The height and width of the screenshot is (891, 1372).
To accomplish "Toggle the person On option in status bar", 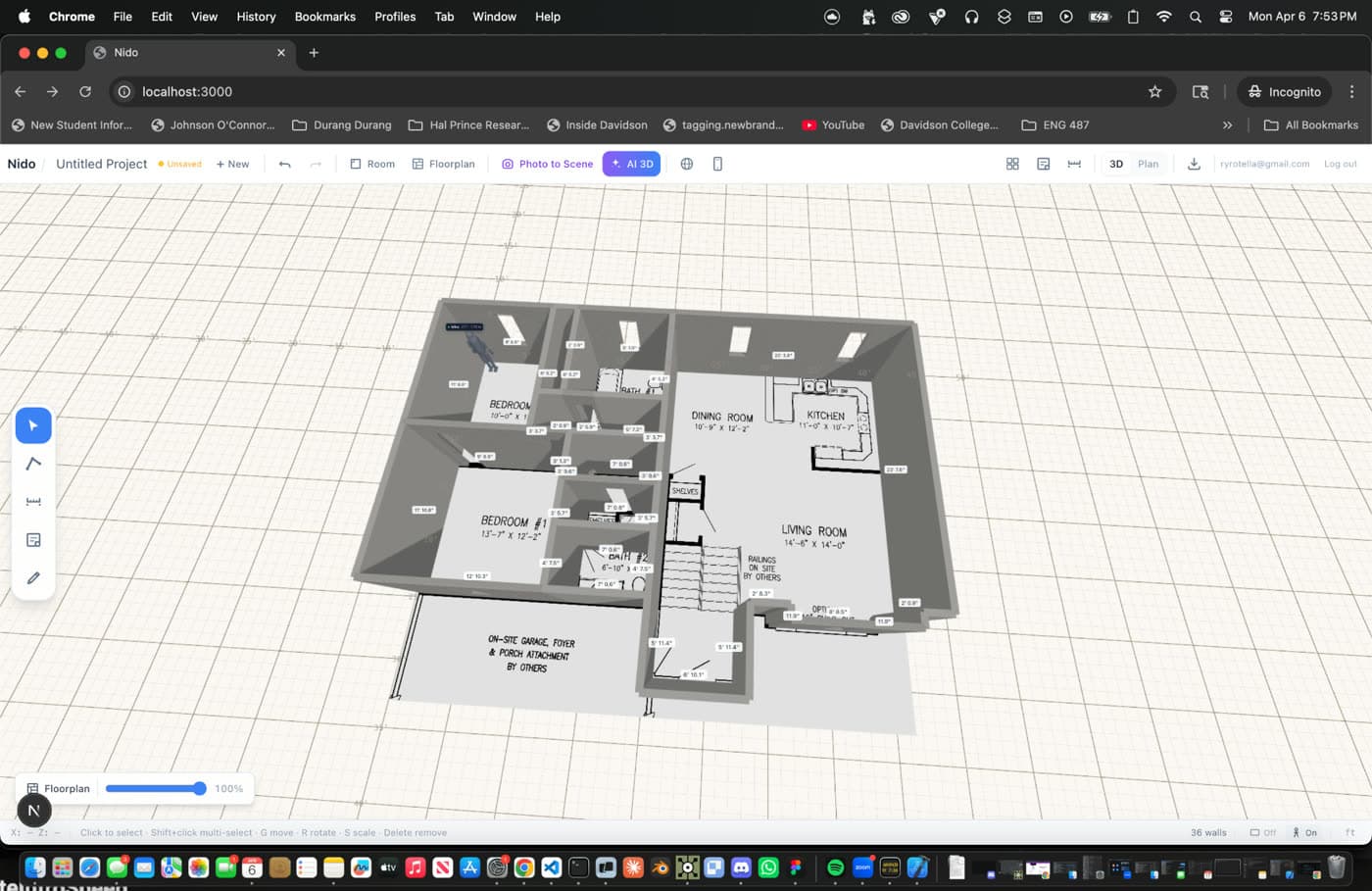I will [x=1304, y=832].
